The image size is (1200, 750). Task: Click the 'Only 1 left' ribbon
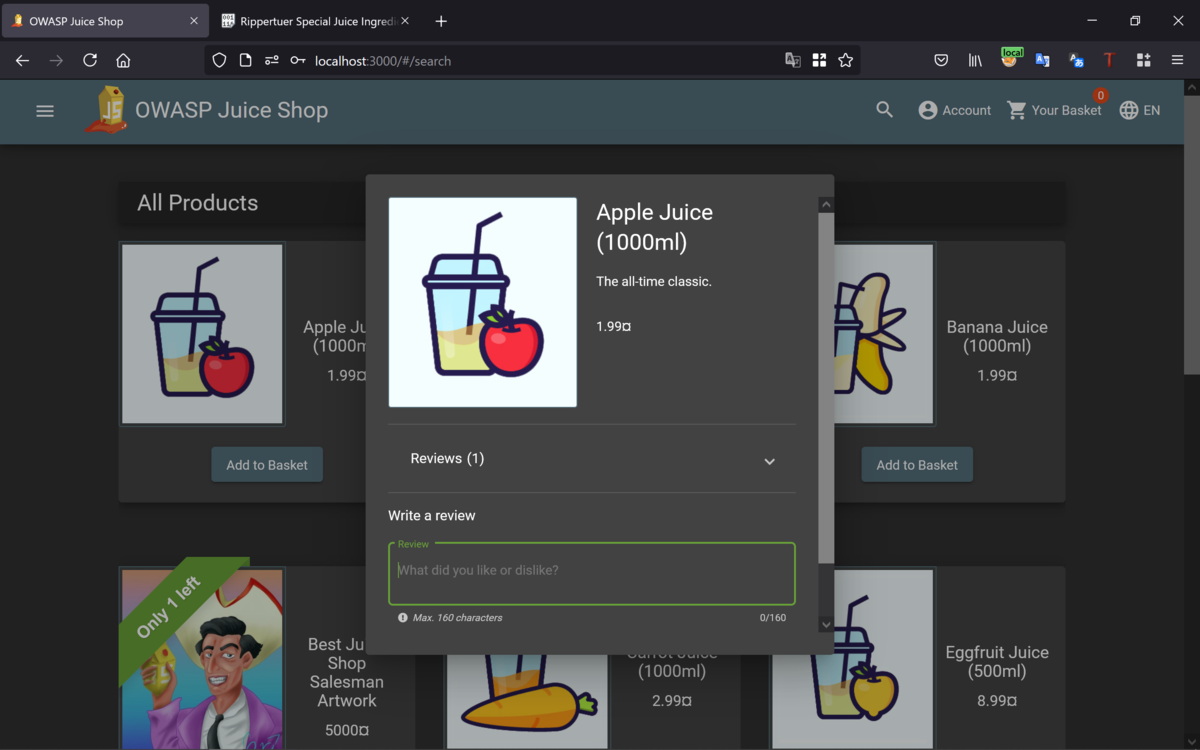[x=168, y=607]
